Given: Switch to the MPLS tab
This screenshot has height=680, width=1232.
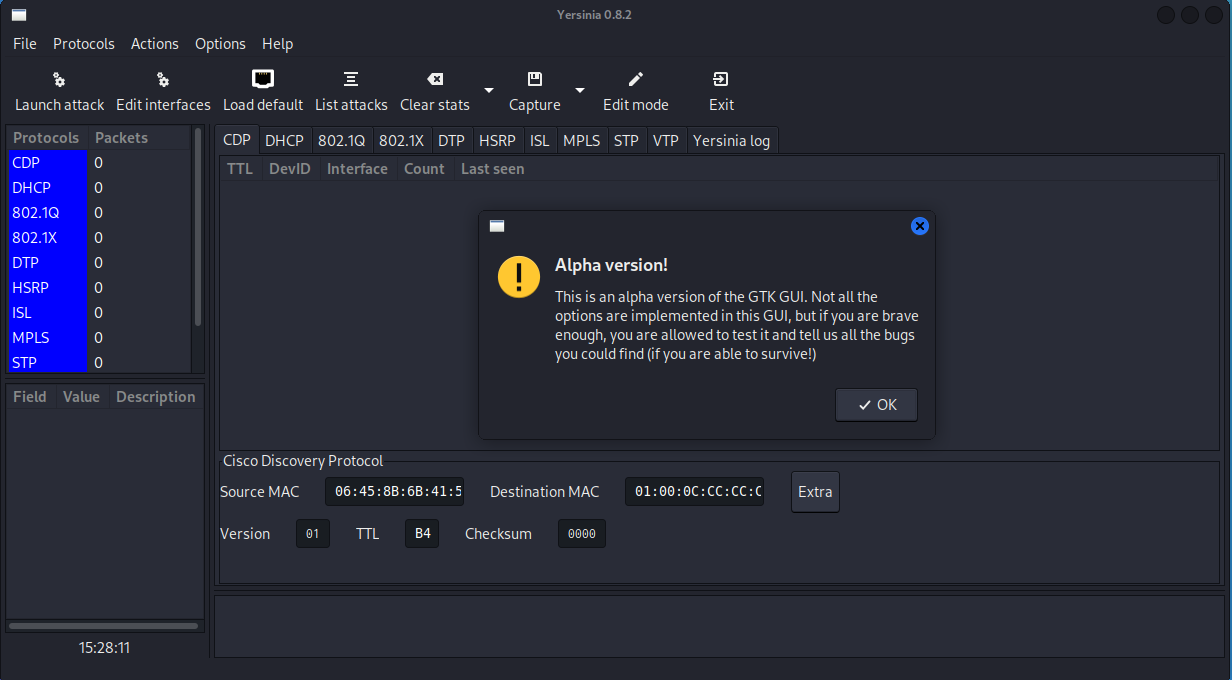Looking at the screenshot, I should [x=581, y=141].
